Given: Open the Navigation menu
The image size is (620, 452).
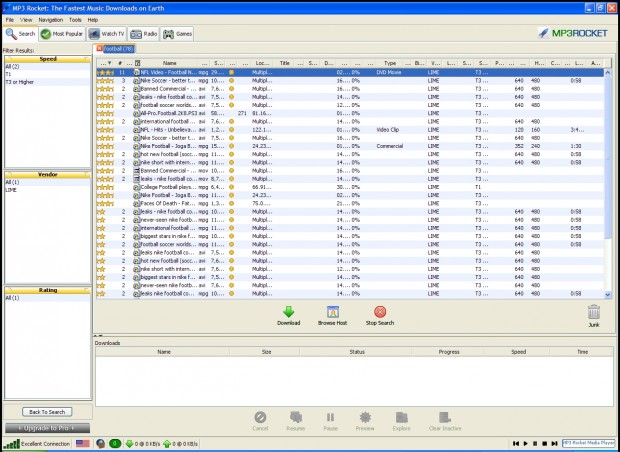Looking at the screenshot, I should [x=51, y=20].
